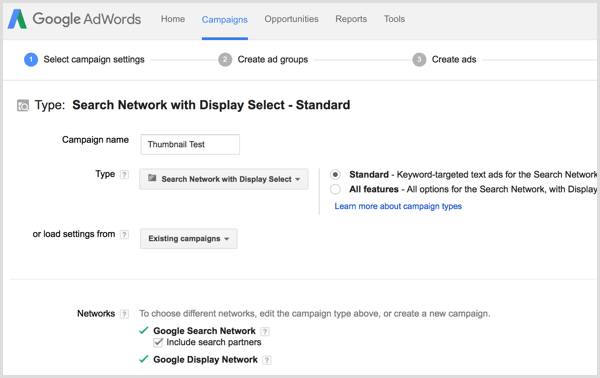Image resolution: width=600 pixels, height=378 pixels.
Task: Click step 3 circle Create ads
Action: tap(419, 60)
